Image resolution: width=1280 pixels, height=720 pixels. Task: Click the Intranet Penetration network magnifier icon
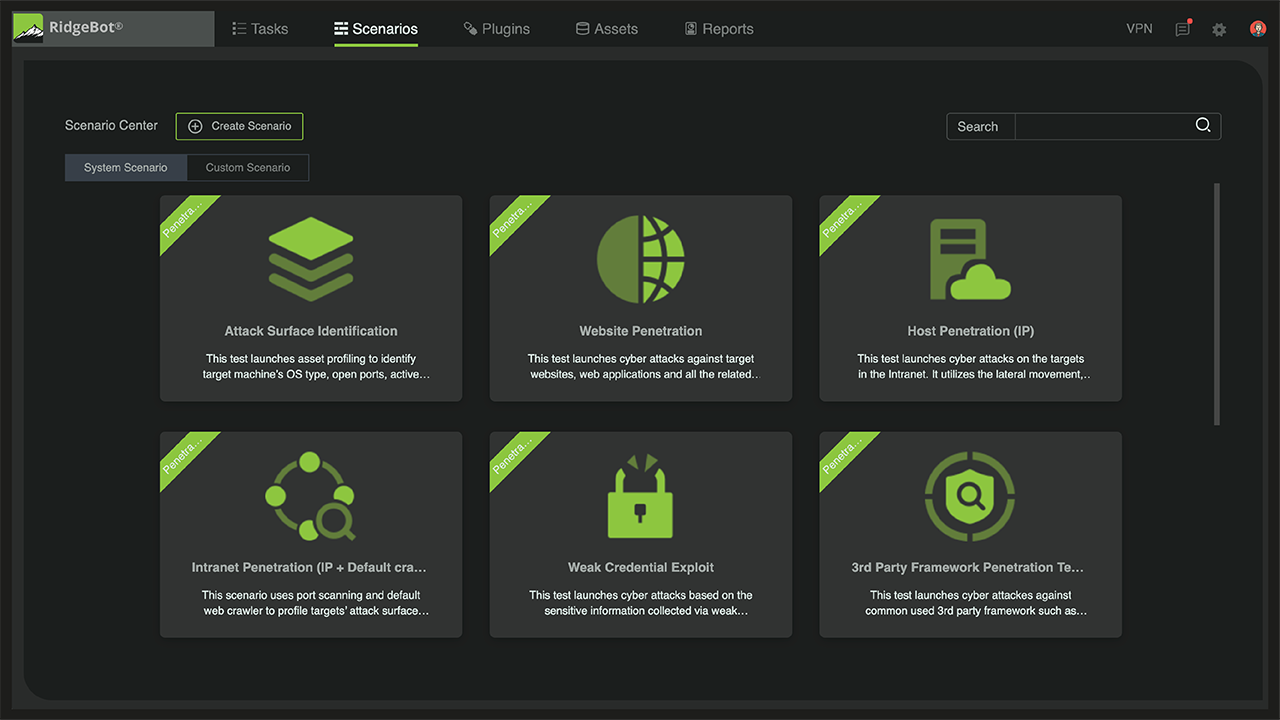point(310,496)
